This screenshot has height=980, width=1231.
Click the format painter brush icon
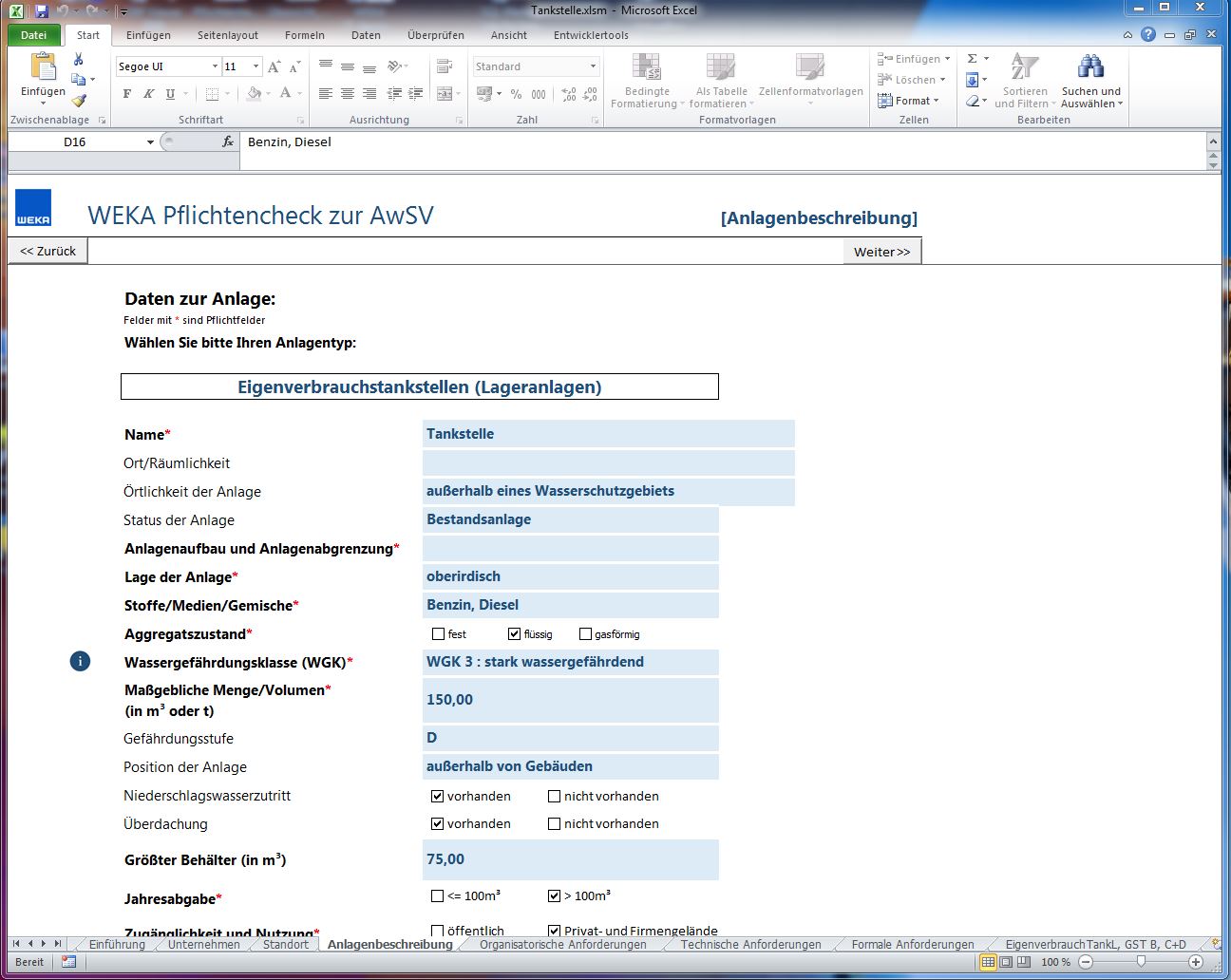pyautogui.click(x=79, y=101)
